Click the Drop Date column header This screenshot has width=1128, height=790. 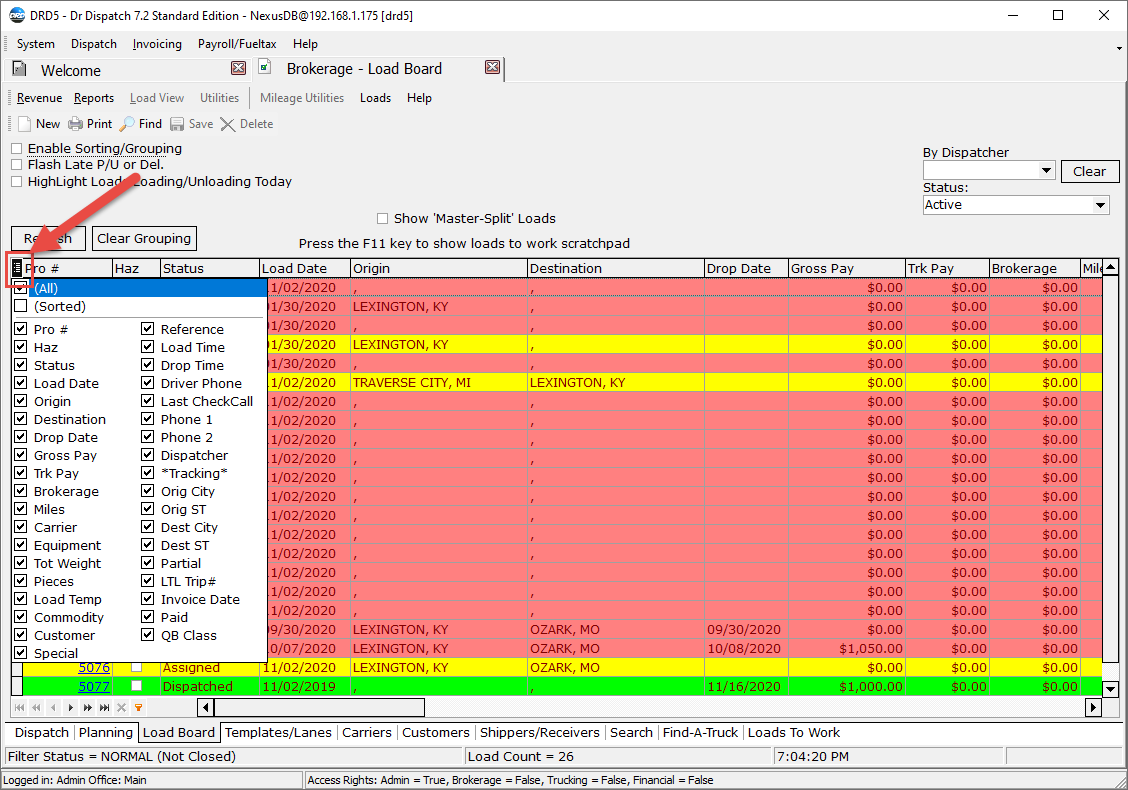point(747,268)
